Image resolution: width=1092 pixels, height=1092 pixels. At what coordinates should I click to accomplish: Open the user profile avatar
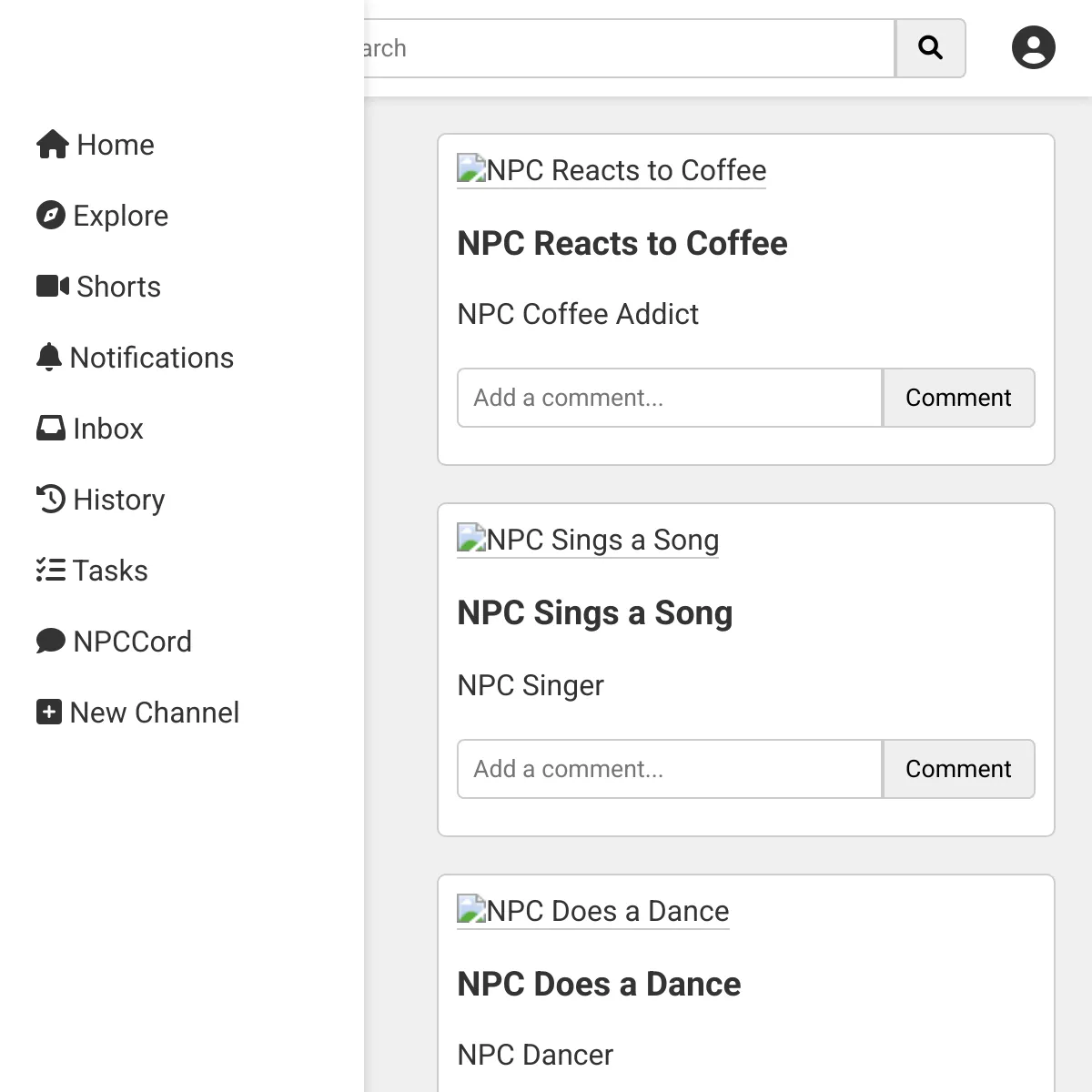(1034, 48)
